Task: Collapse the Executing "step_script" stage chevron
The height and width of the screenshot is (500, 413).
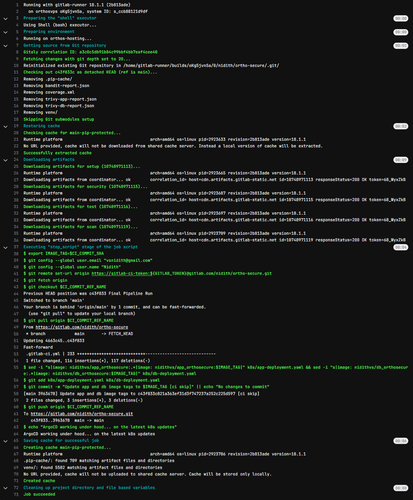Action: point(5,247)
